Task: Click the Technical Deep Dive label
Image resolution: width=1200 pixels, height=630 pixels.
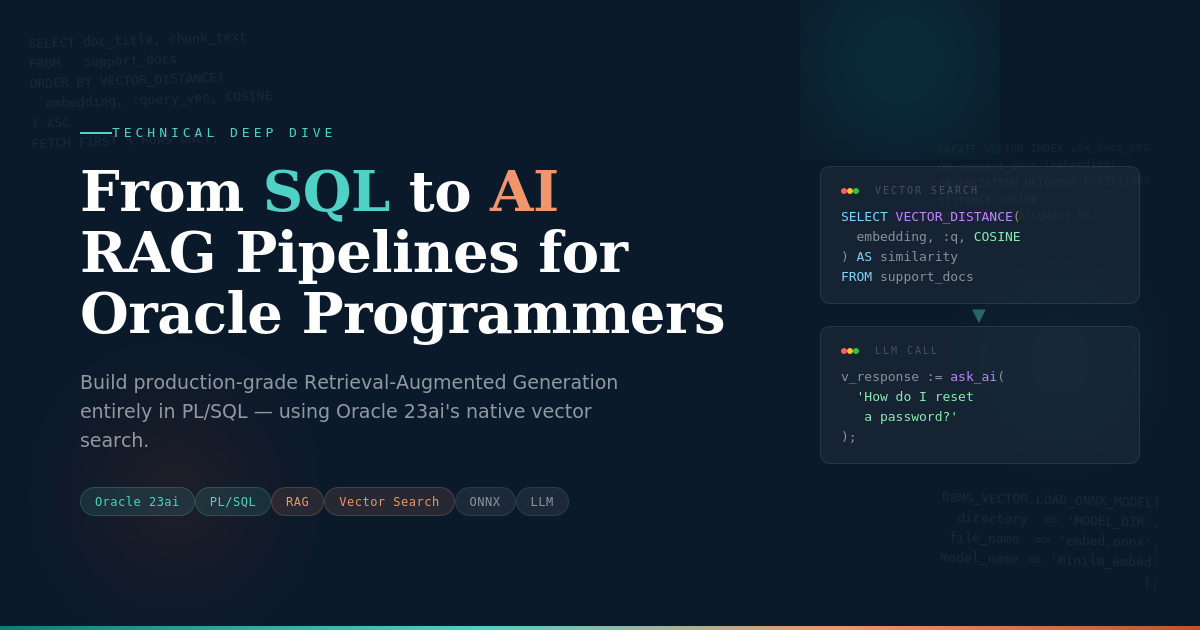Action: pos(223,133)
